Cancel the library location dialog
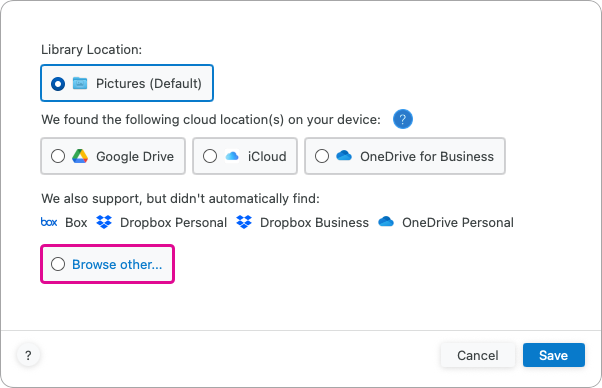The width and height of the screenshot is (602, 388). tap(478, 355)
